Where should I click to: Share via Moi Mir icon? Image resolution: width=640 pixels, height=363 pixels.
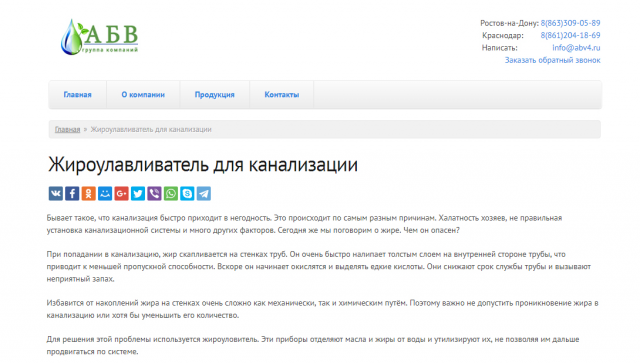pos(105,194)
